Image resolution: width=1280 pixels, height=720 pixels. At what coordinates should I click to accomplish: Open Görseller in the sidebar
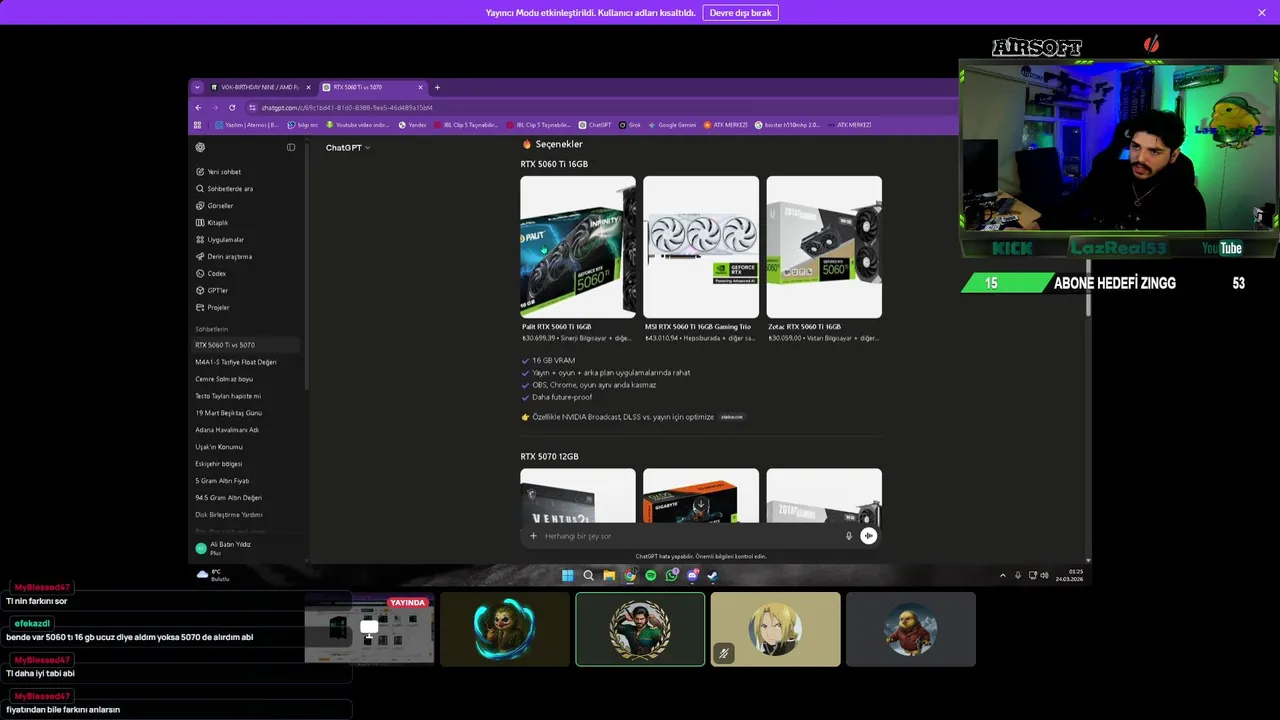[x=246, y=206]
